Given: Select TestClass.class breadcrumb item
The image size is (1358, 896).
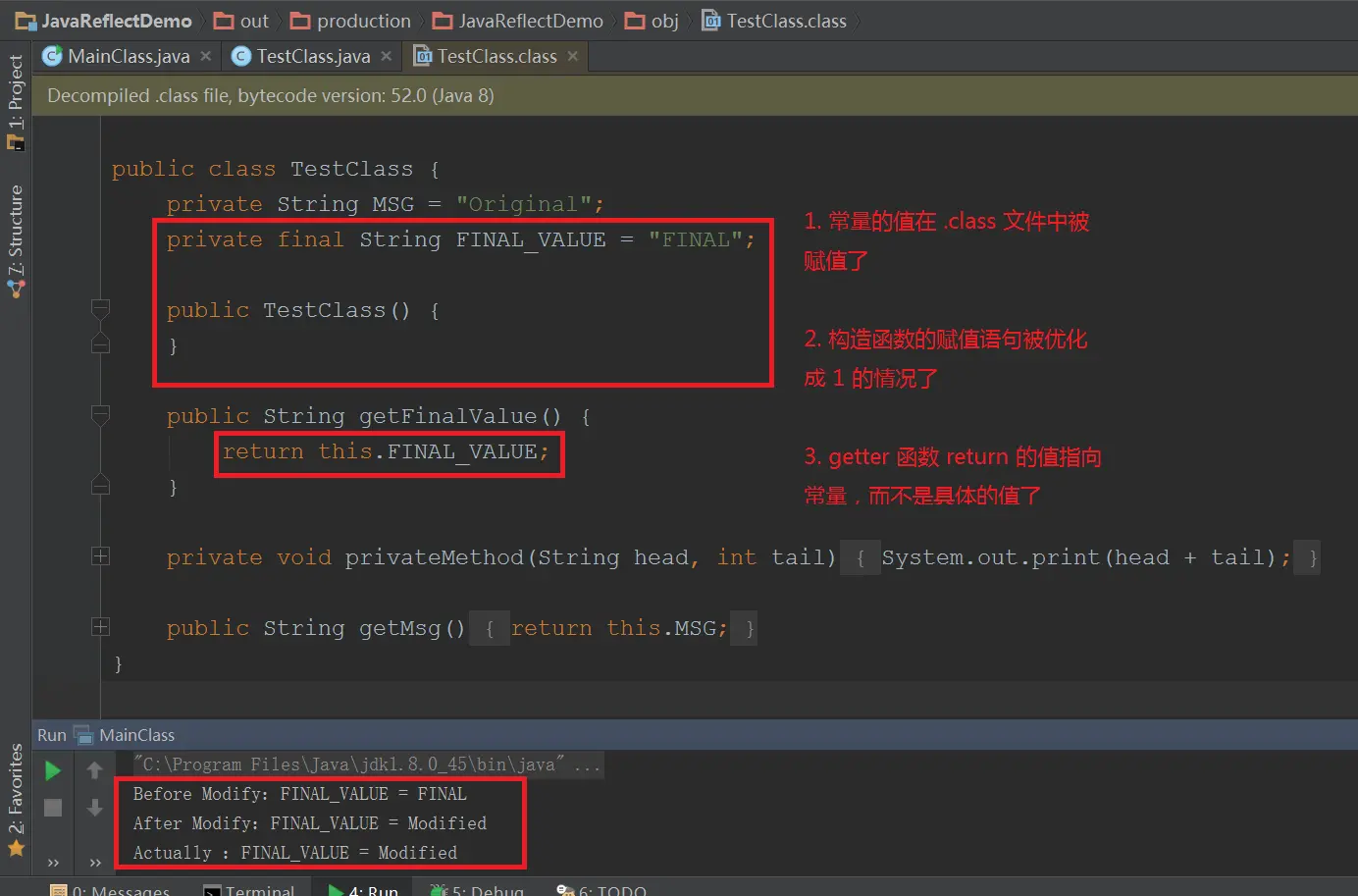Looking at the screenshot, I should [x=774, y=21].
